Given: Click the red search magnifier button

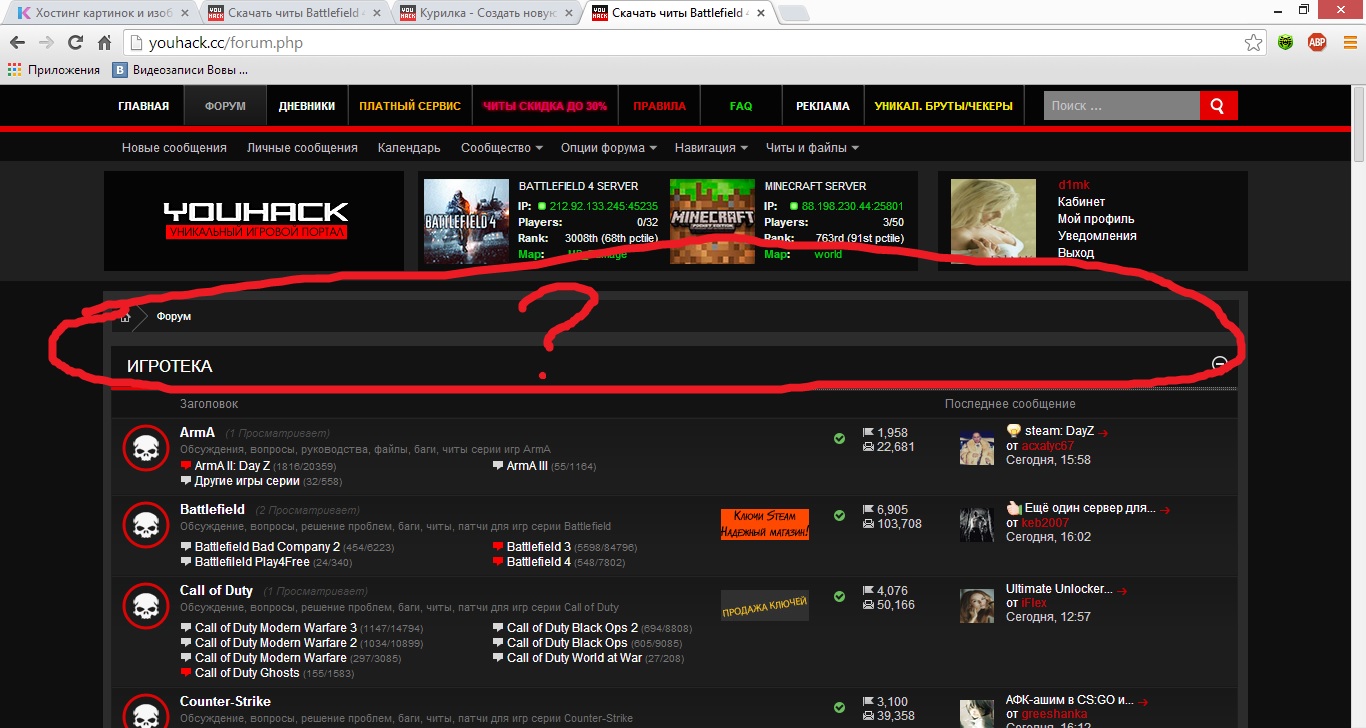Looking at the screenshot, I should (x=1218, y=106).
